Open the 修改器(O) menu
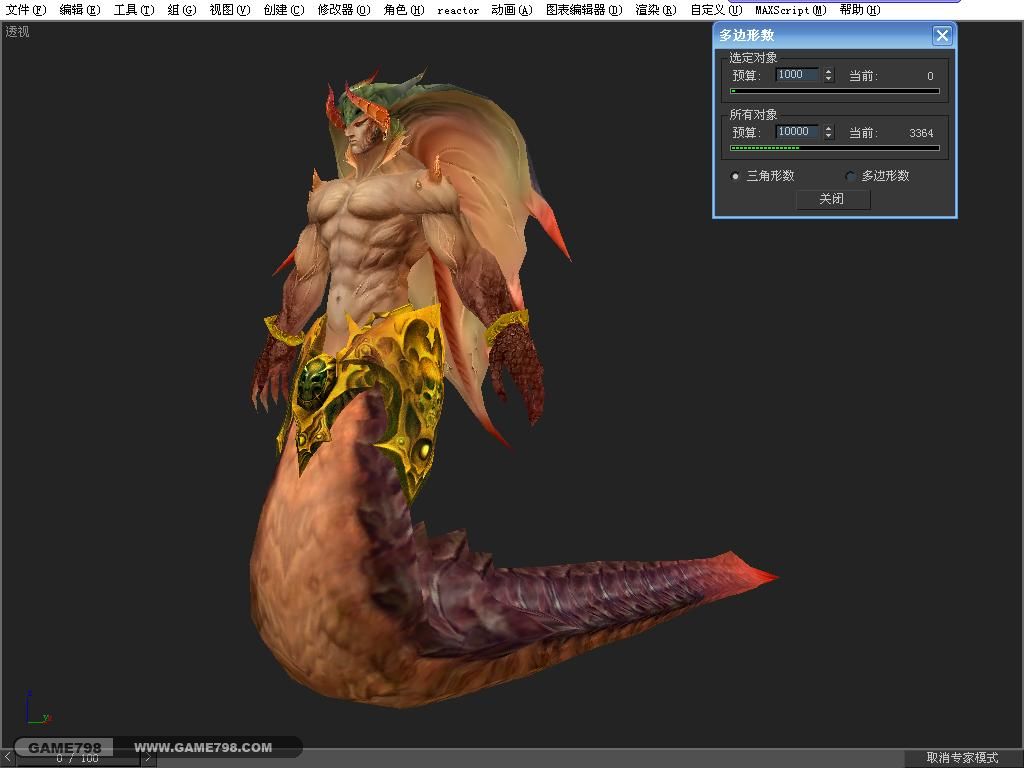 344,10
